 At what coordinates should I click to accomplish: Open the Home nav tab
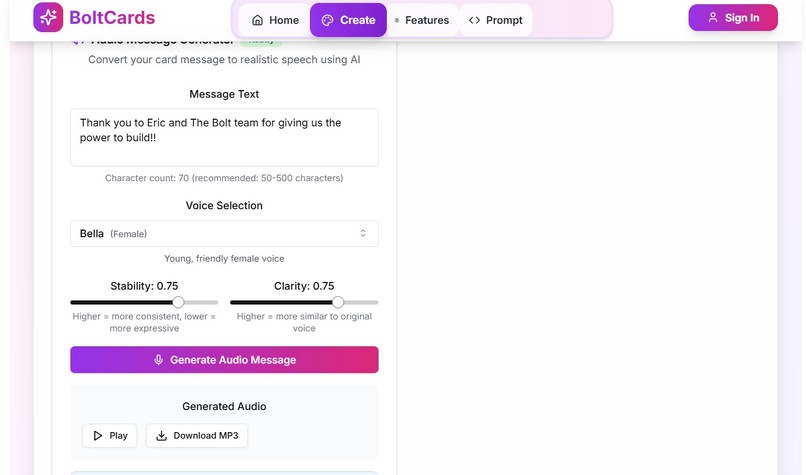tap(275, 20)
